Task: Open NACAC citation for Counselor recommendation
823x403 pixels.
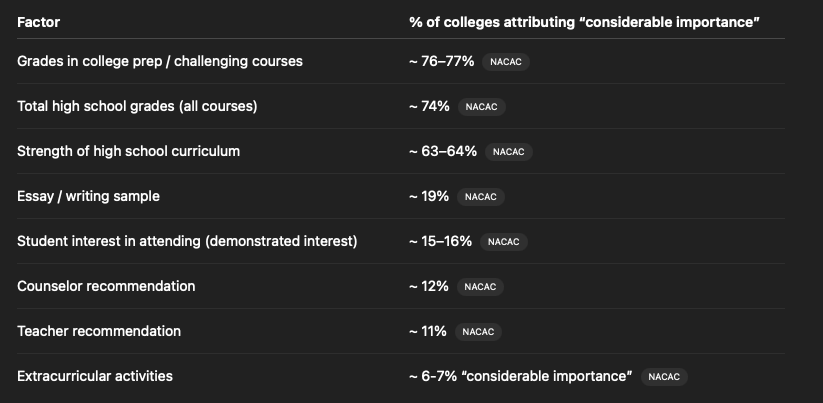Action: click(x=480, y=287)
